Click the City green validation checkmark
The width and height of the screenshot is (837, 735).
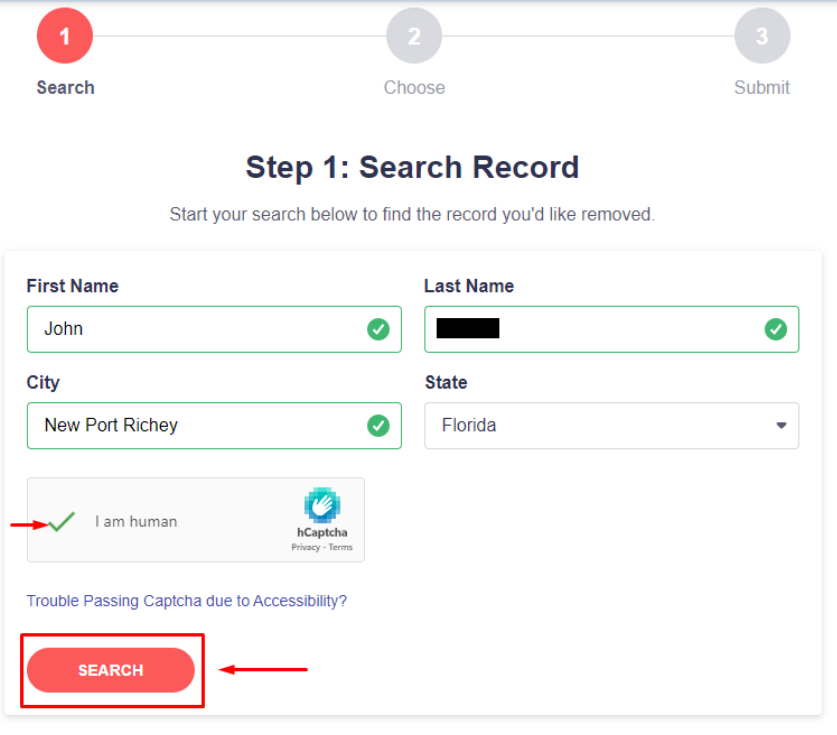point(378,426)
